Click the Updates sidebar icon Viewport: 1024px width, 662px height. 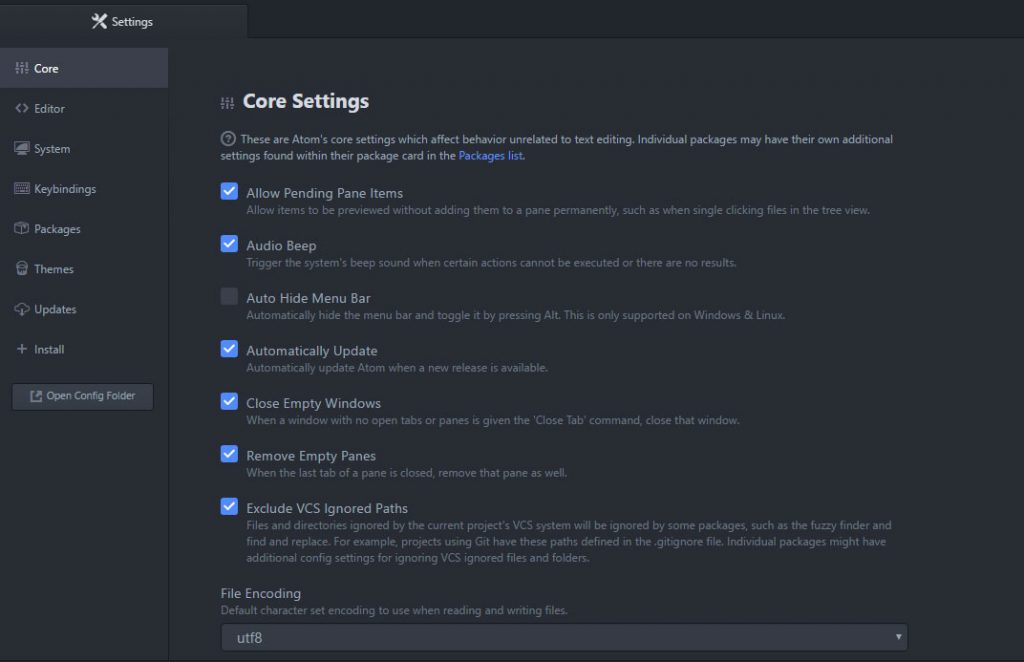[20, 308]
